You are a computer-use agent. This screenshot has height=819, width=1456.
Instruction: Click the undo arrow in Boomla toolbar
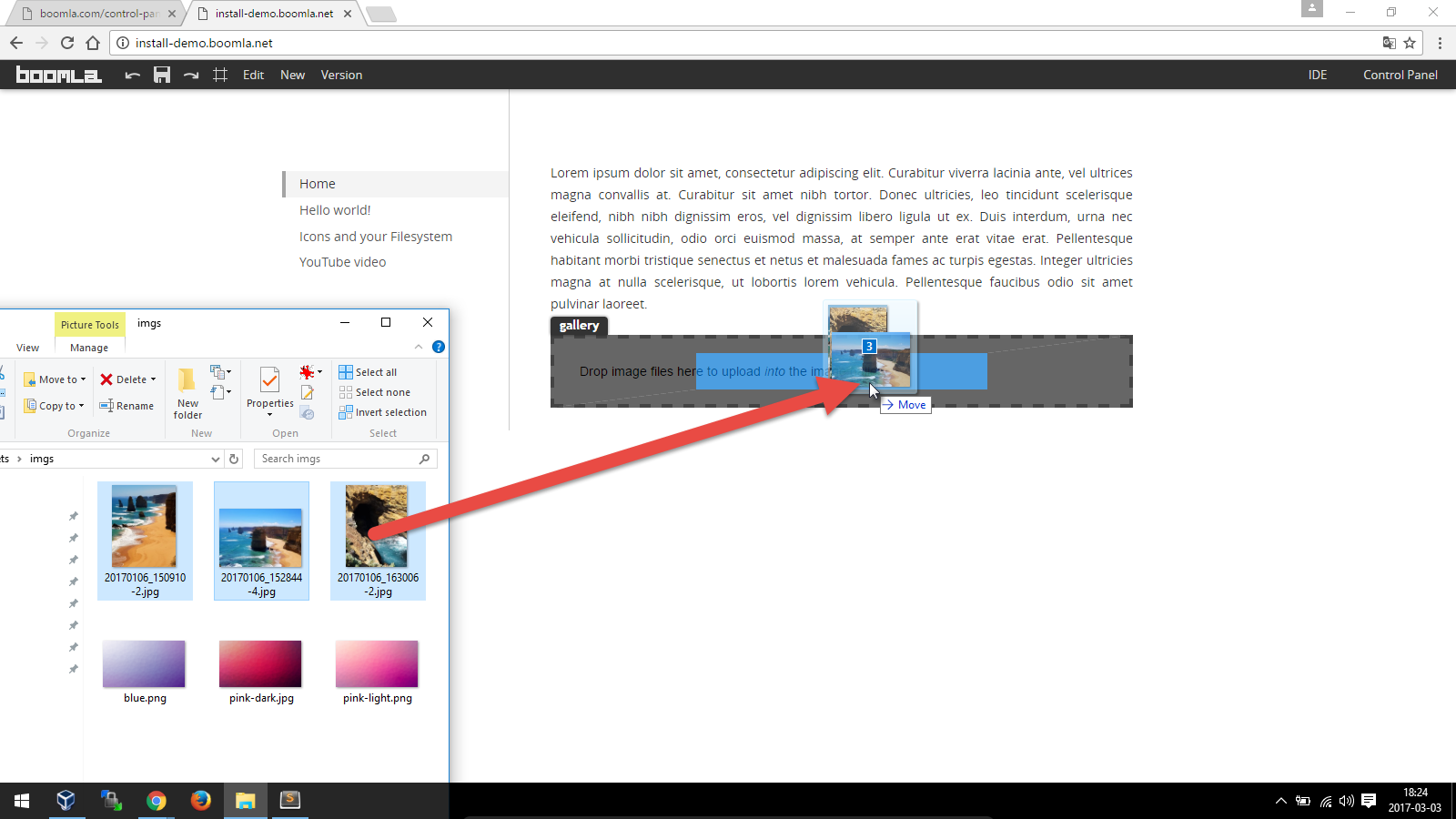pyautogui.click(x=133, y=76)
